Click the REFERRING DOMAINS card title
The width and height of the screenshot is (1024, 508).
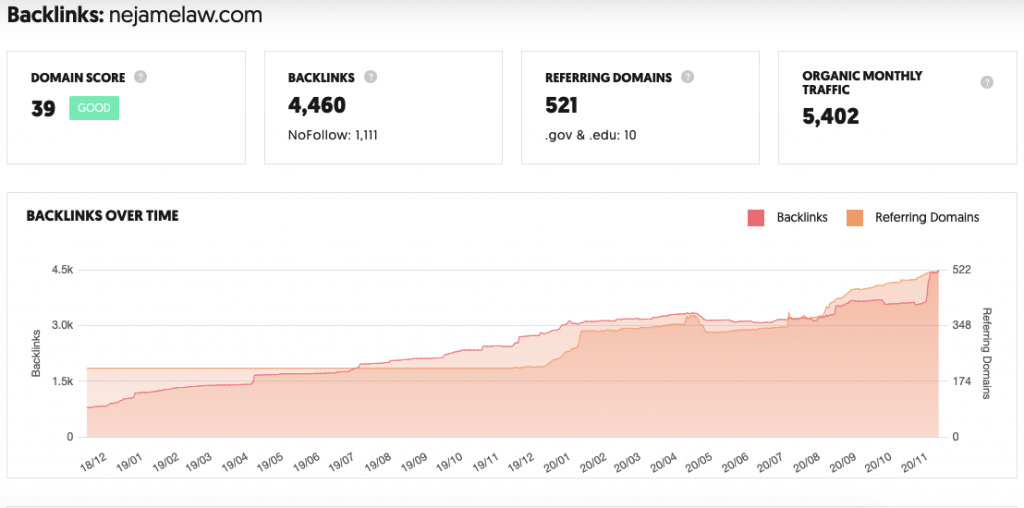pos(608,78)
